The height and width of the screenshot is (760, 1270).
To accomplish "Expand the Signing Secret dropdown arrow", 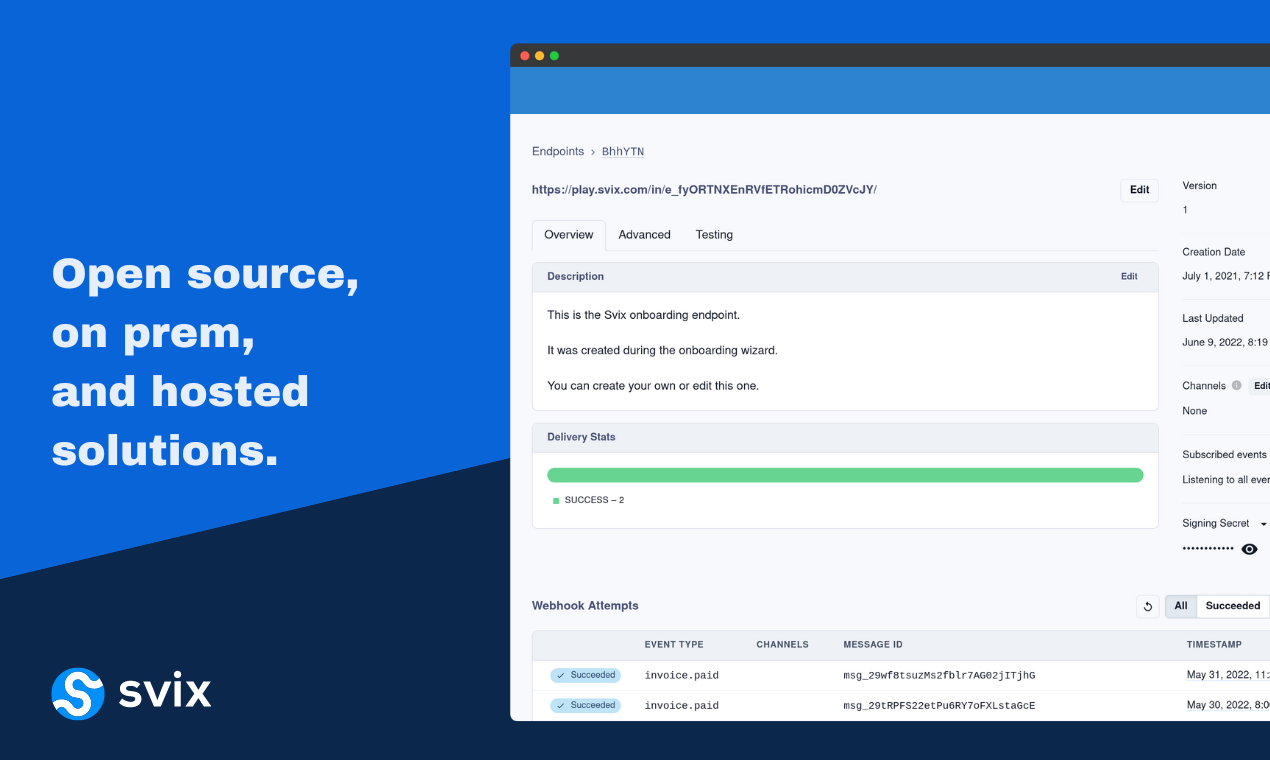I will pyautogui.click(x=1263, y=524).
